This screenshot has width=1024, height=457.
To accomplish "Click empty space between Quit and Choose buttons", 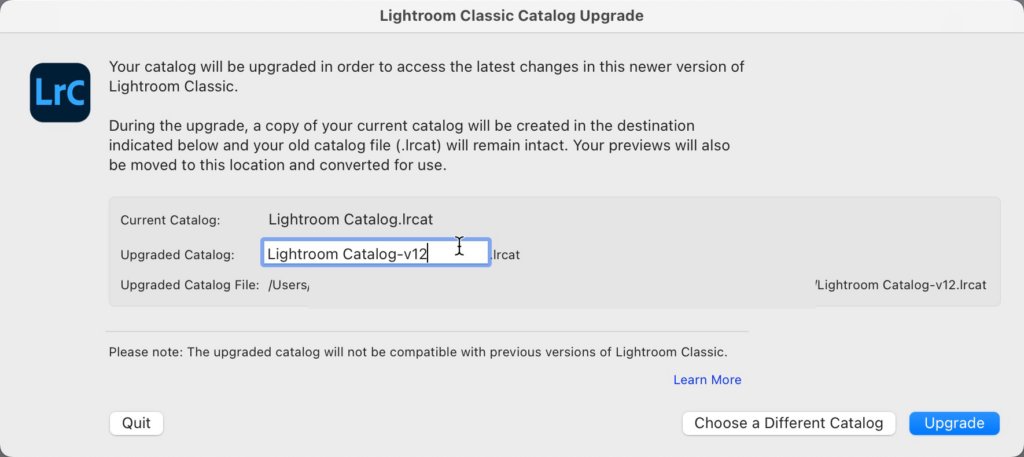I will coord(420,423).
